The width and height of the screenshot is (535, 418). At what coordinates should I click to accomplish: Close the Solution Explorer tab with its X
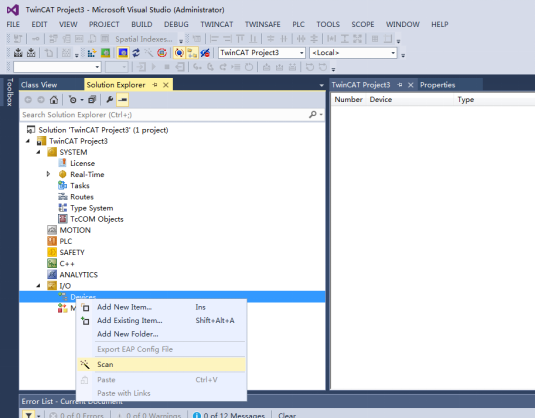coord(166,85)
